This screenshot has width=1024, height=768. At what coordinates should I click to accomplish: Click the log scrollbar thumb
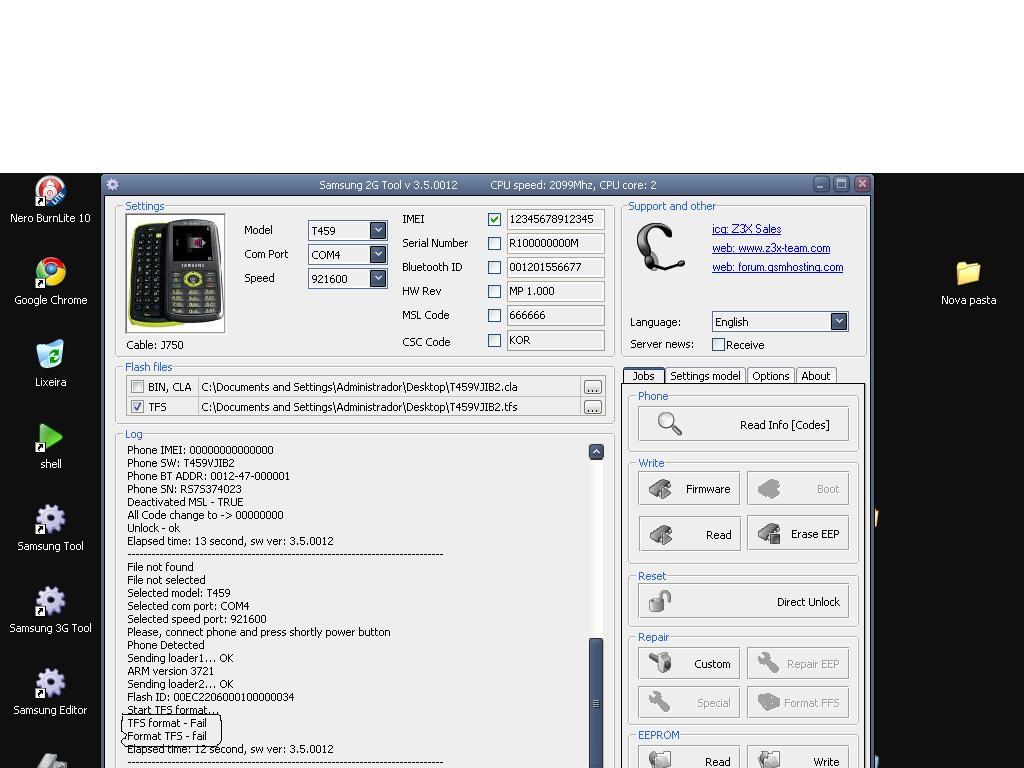[596, 703]
